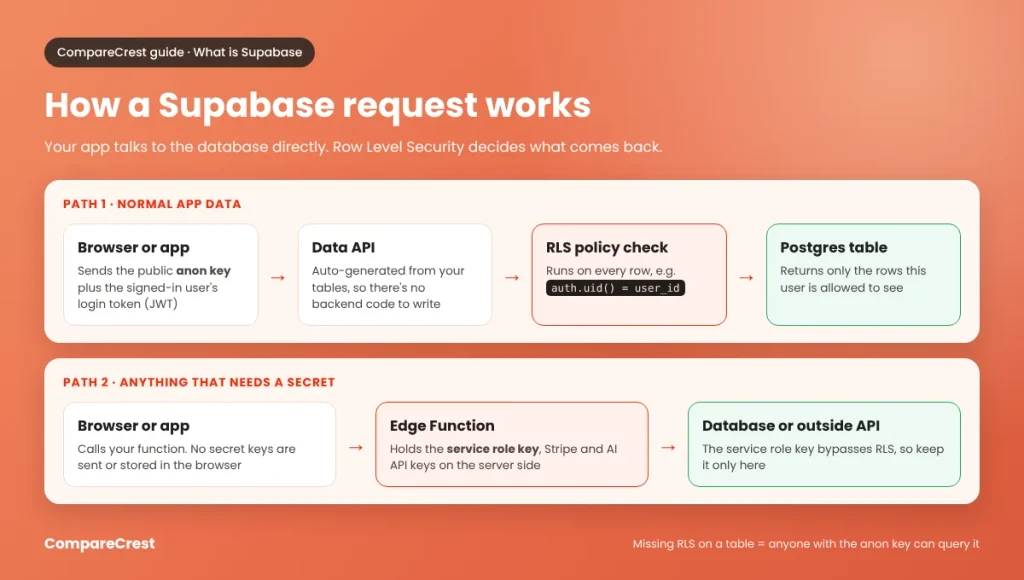This screenshot has height=580, width=1024.
Task: Click the "Returns only the rows" description
Action: 853,279
